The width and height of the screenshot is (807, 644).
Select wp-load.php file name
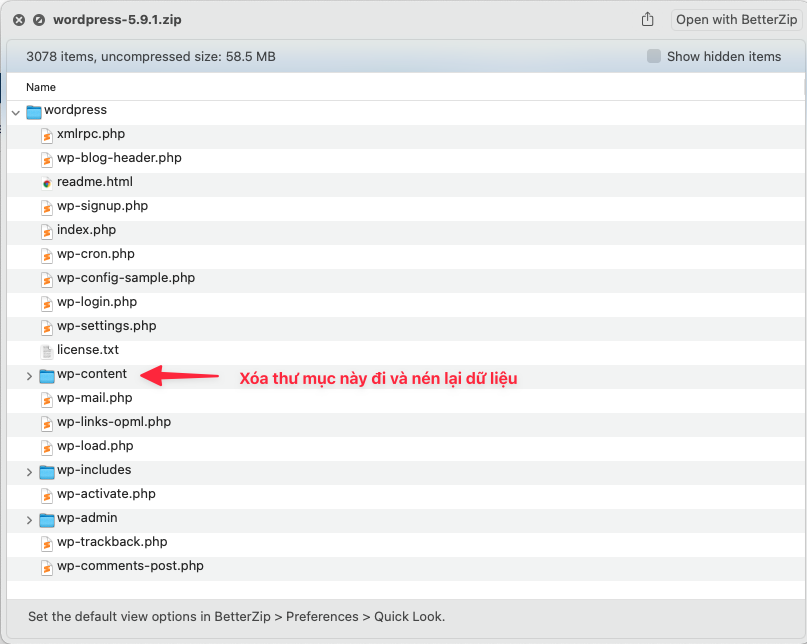[x=95, y=446]
